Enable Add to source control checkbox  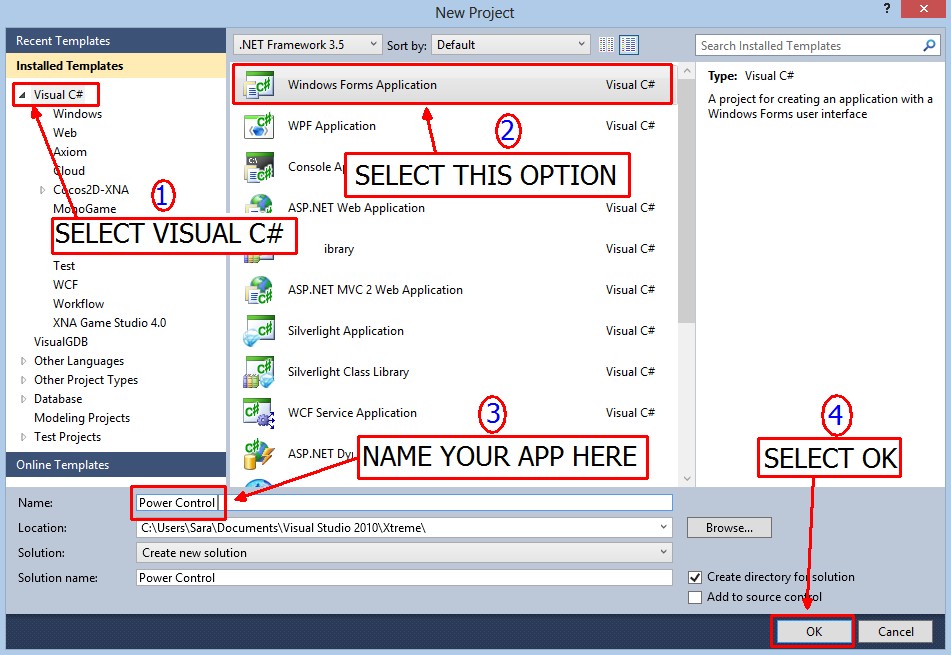point(695,597)
